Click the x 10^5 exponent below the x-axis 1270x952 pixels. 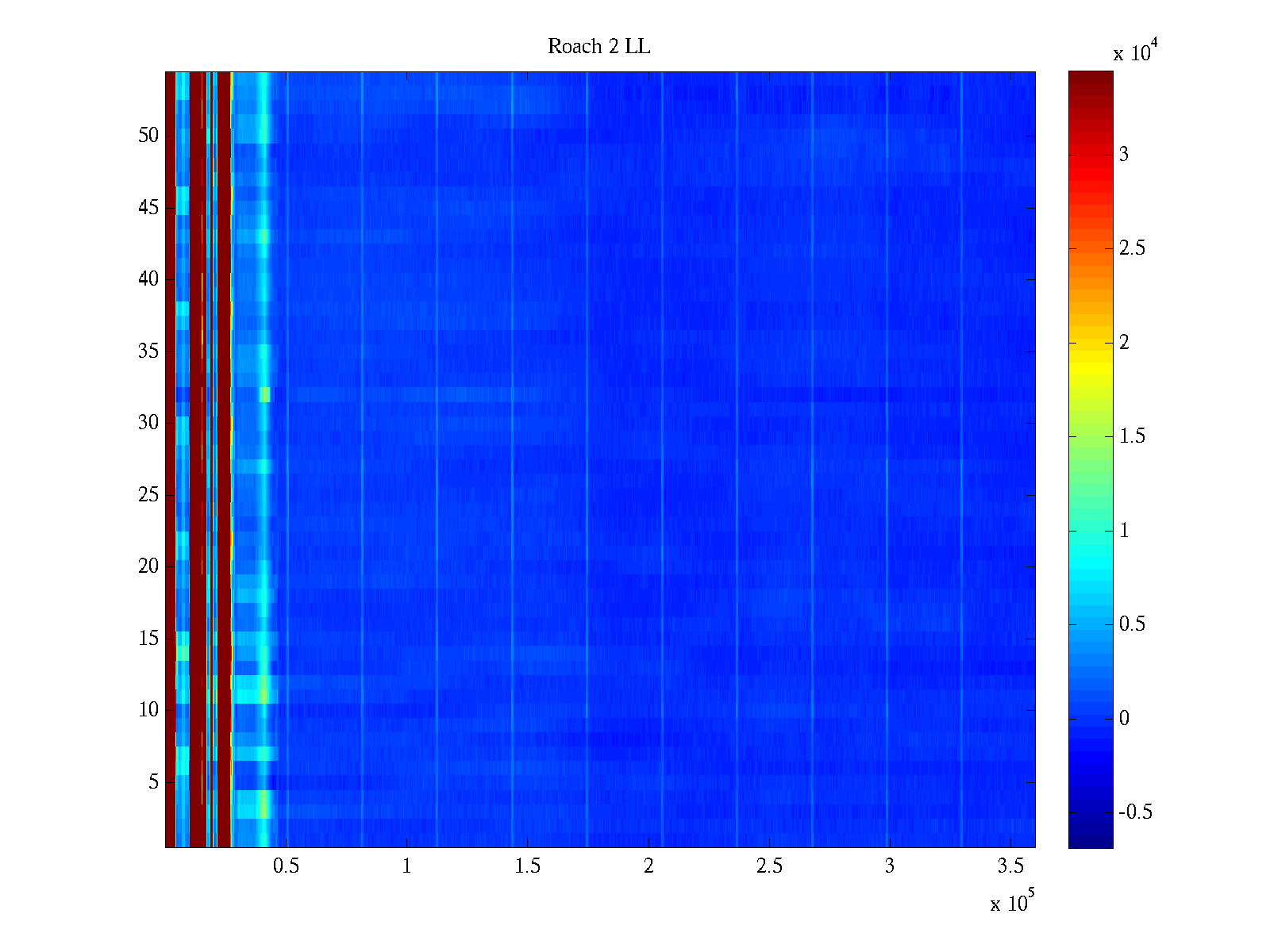point(1012,903)
